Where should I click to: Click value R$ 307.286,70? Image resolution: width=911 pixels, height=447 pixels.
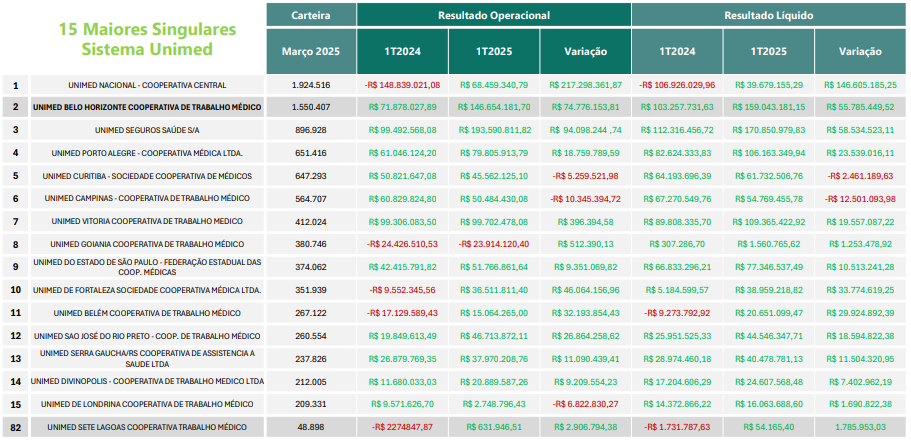pyautogui.click(x=677, y=244)
